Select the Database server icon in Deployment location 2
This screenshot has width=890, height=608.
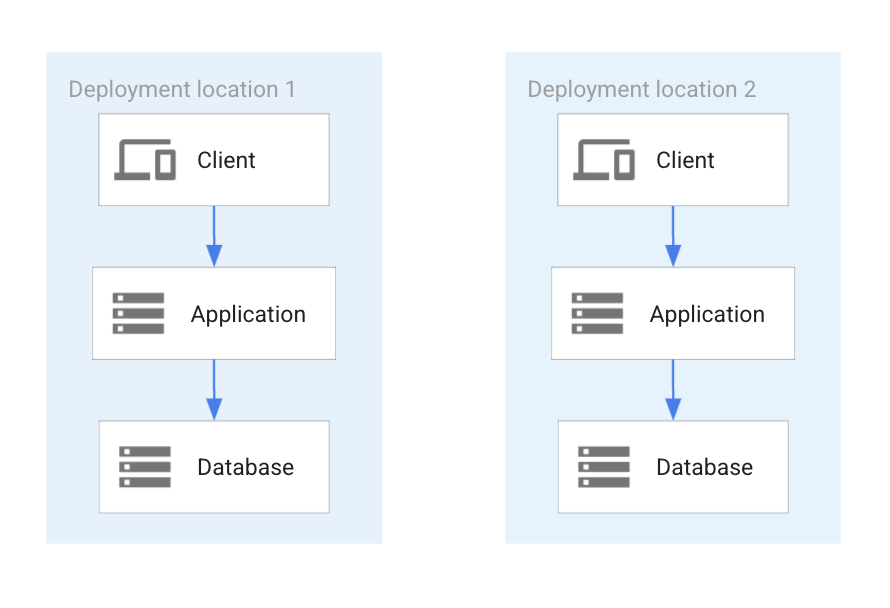point(601,466)
